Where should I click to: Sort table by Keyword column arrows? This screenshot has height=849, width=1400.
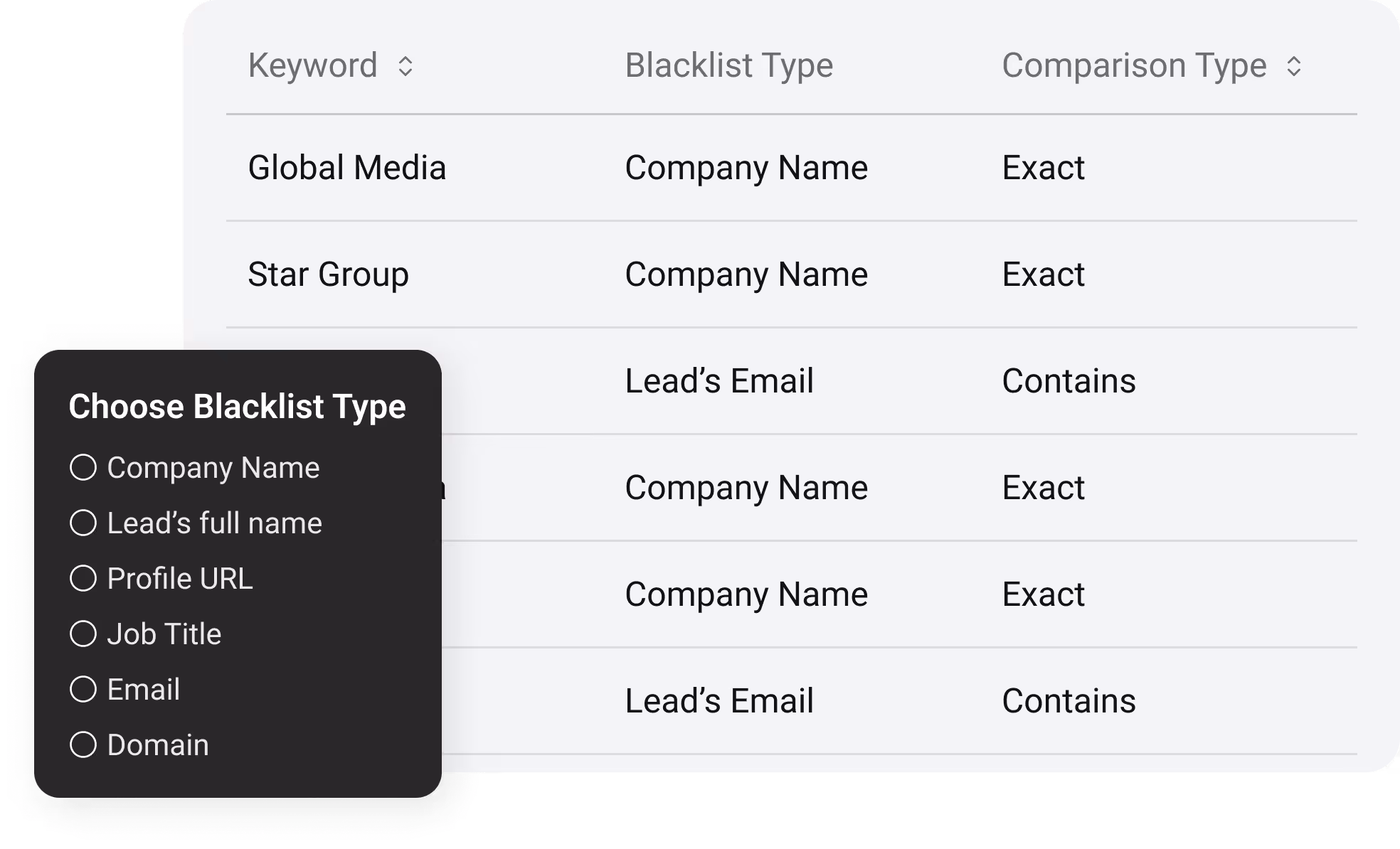(x=405, y=66)
